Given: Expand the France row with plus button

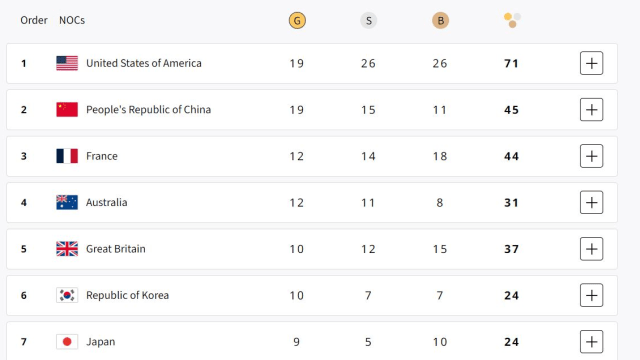Looking at the screenshot, I should coord(591,156).
